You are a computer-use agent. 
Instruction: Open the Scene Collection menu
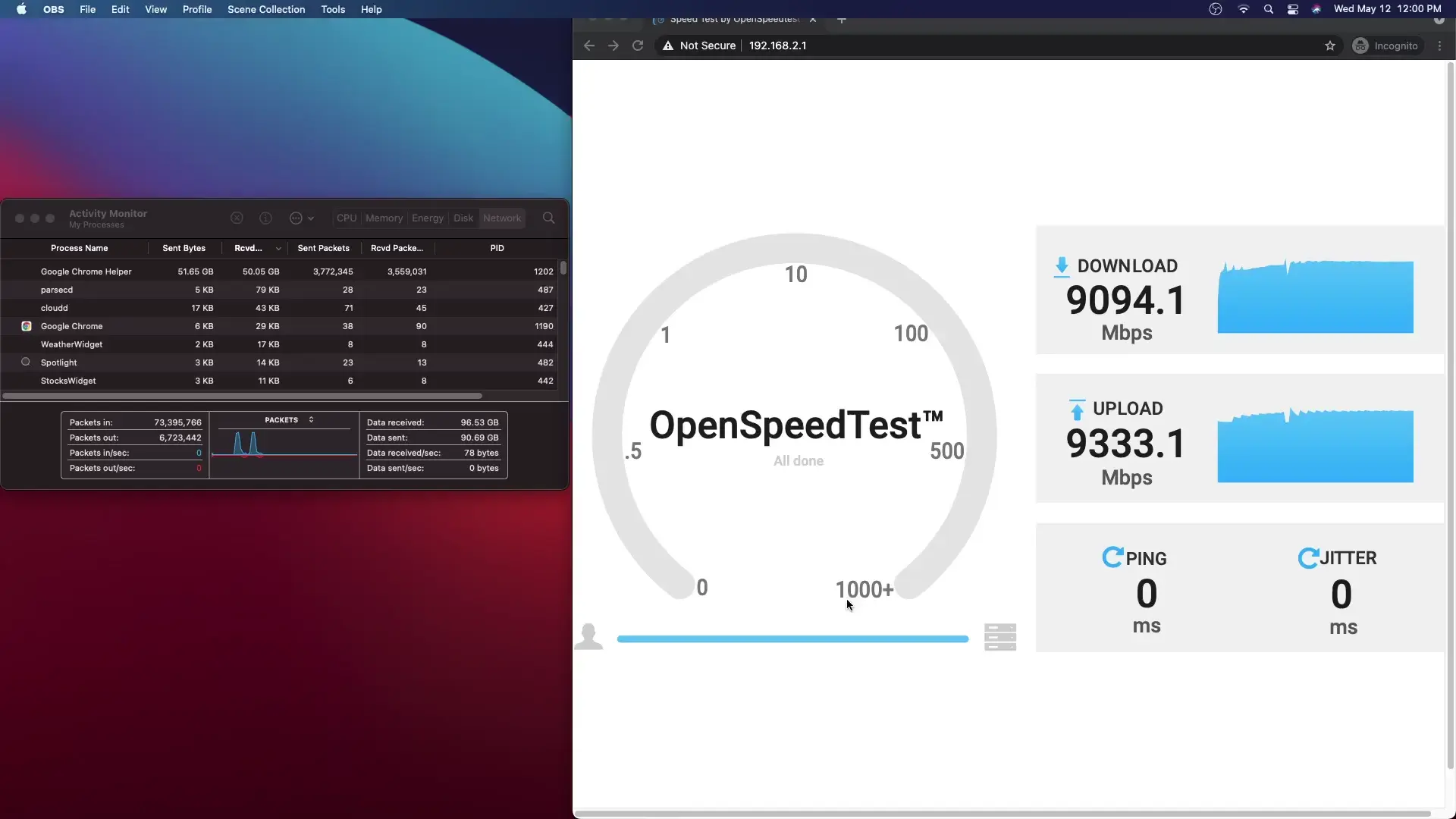tap(266, 9)
